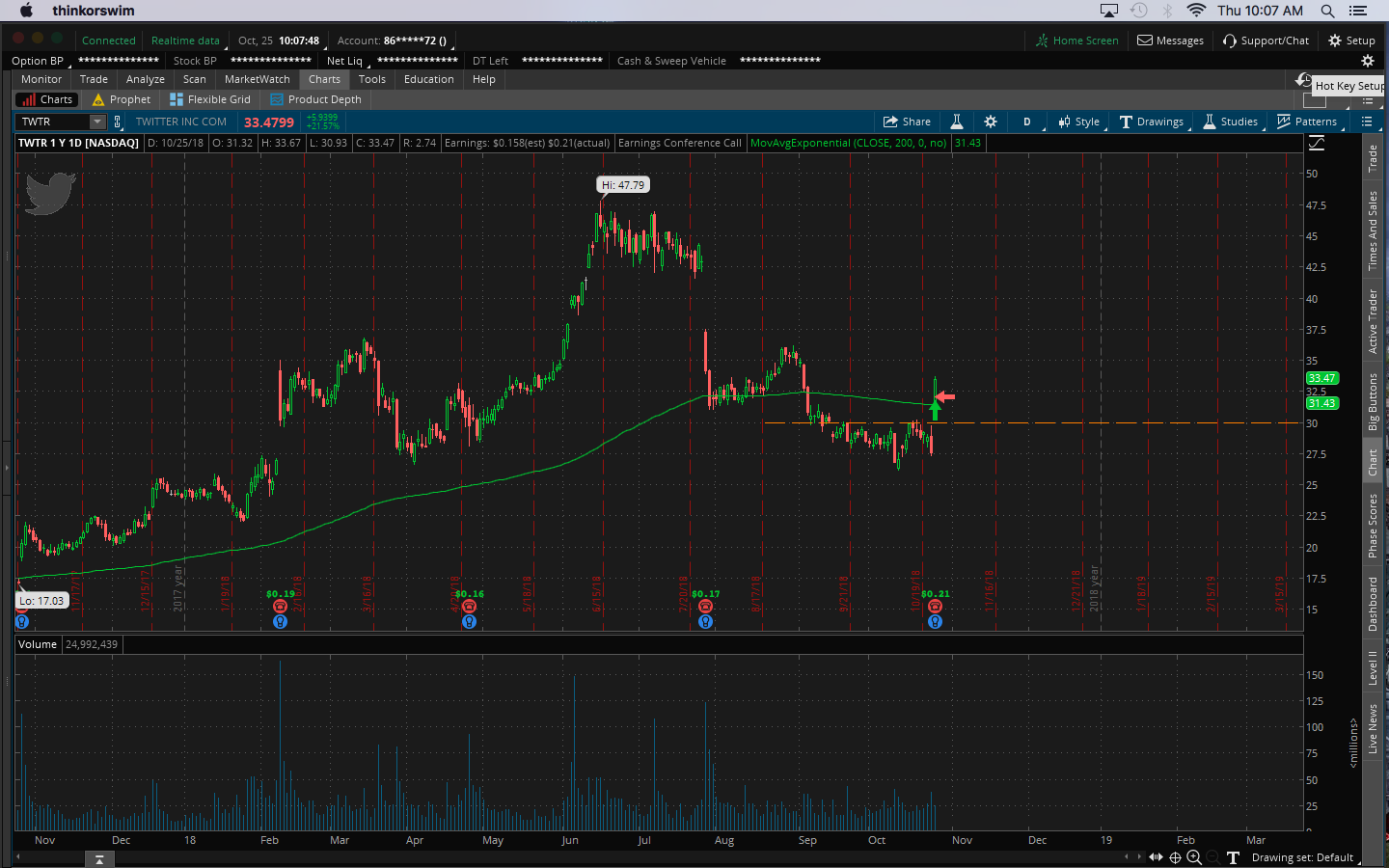
Task: Open the Flexible Grid sub-tab
Action: (x=210, y=99)
